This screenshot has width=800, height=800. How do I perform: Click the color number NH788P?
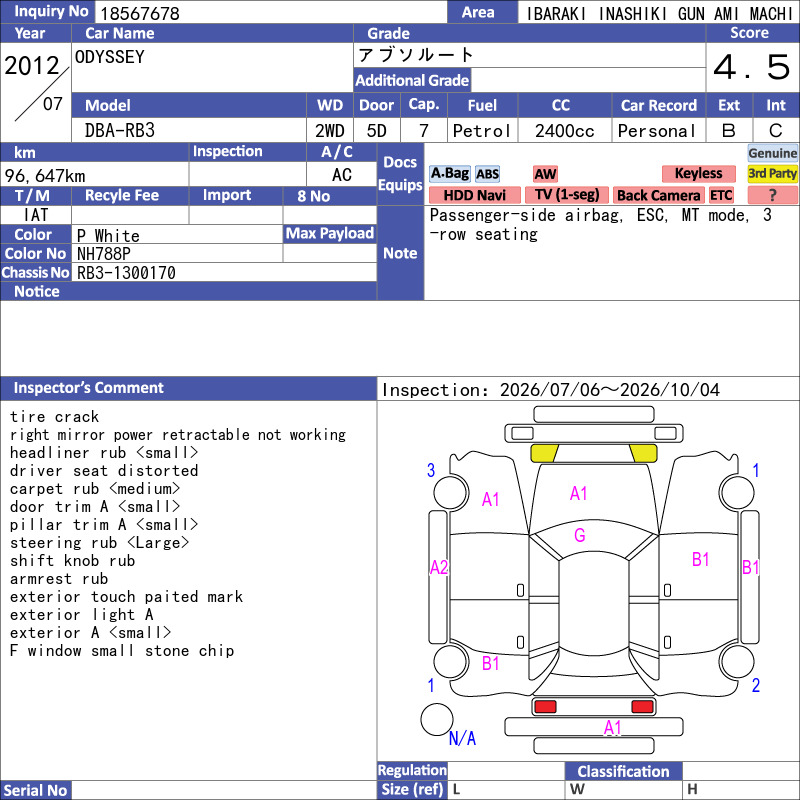[x=104, y=254]
